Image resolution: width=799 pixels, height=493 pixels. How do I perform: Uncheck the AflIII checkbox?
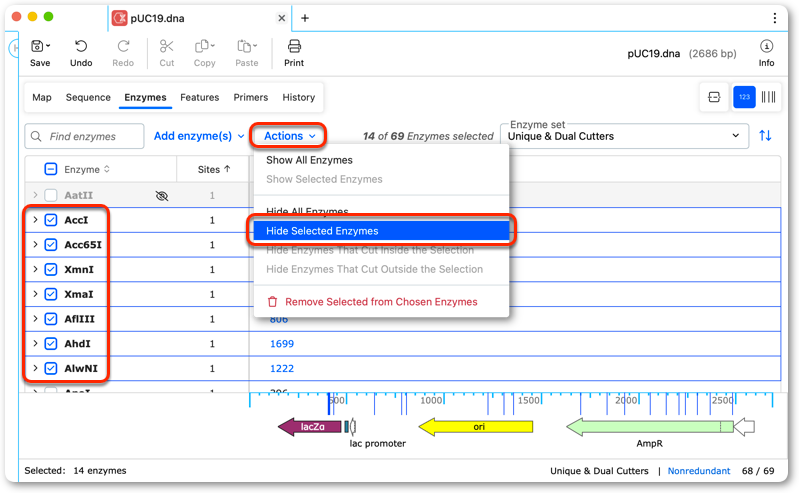pos(51,319)
